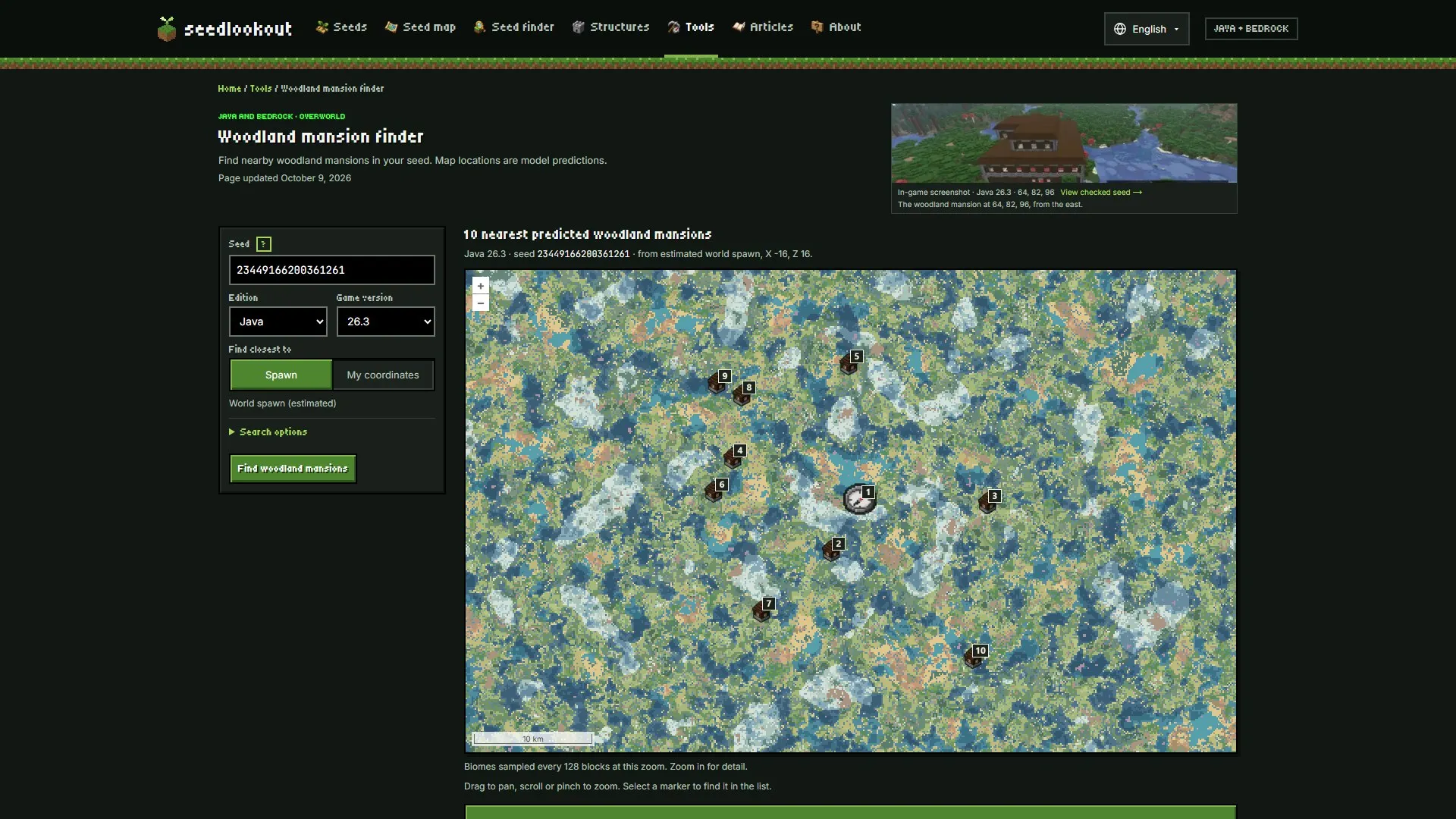Select mansion marker number 7
The width and height of the screenshot is (1456, 819).
[x=764, y=610]
